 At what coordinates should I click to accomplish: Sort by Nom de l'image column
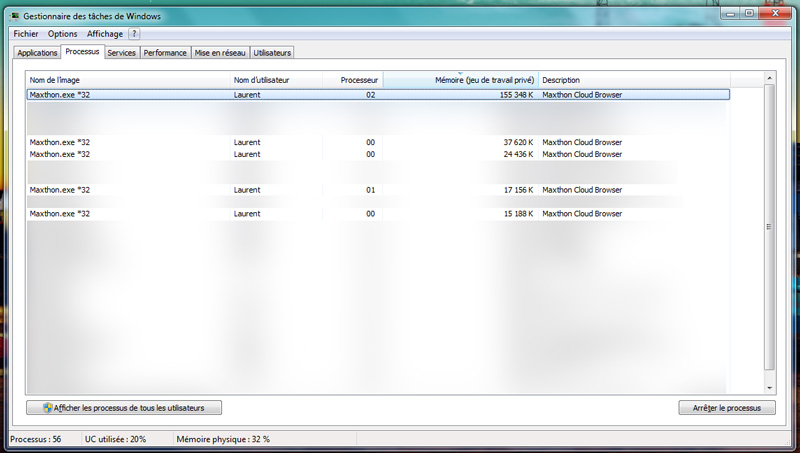tap(128, 80)
